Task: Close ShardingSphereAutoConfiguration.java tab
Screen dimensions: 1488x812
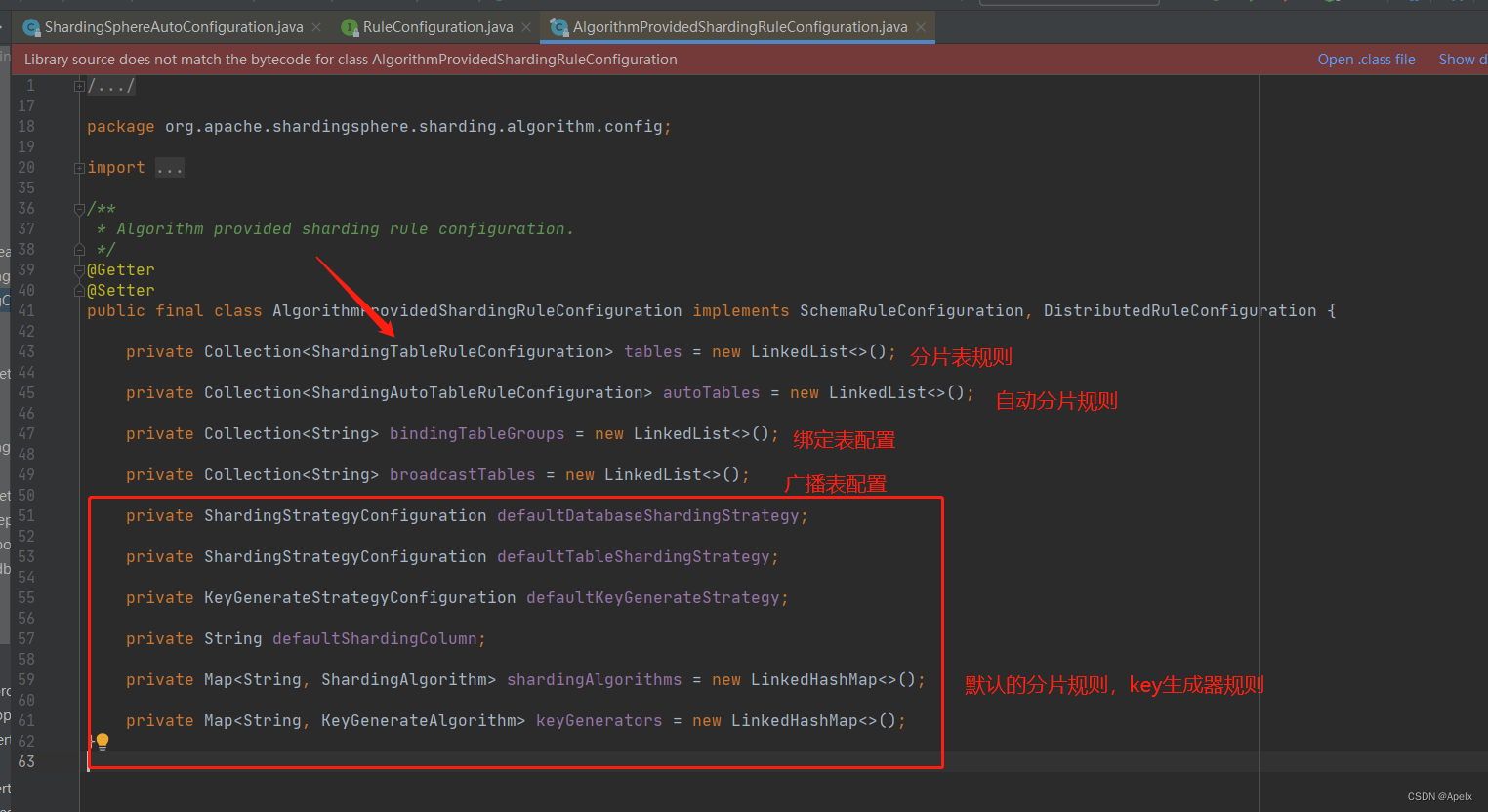Action: point(316,27)
